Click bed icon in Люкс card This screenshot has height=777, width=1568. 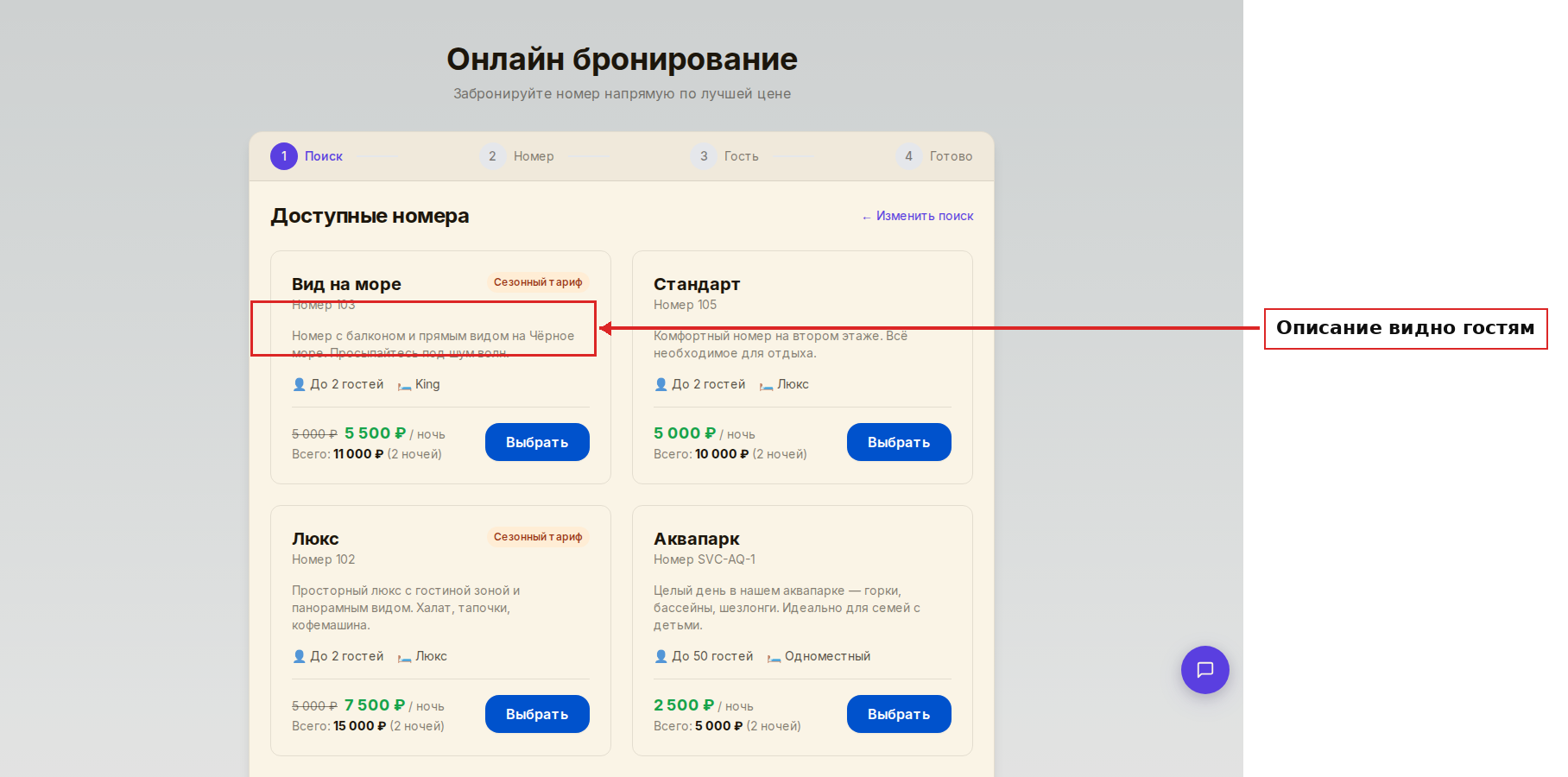pyautogui.click(x=404, y=657)
